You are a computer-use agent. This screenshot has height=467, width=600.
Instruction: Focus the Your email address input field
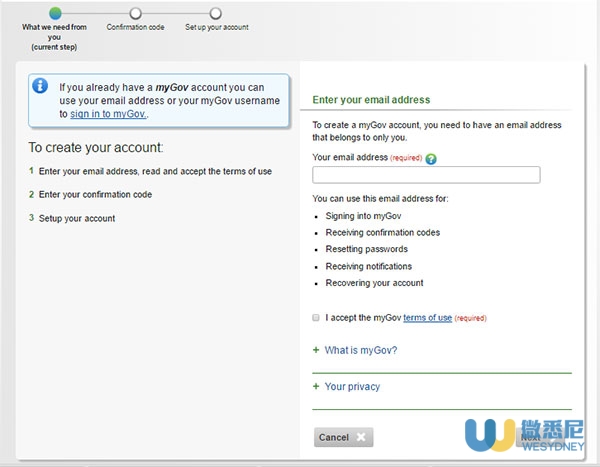[426, 175]
